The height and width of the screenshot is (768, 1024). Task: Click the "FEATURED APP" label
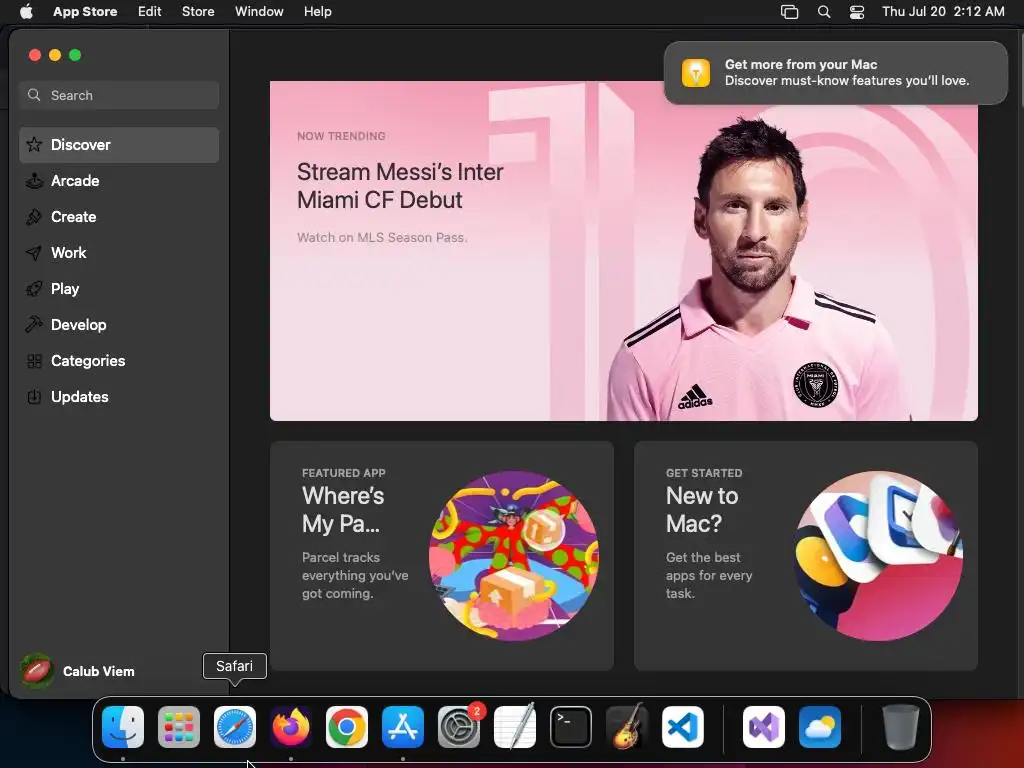[344, 473]
